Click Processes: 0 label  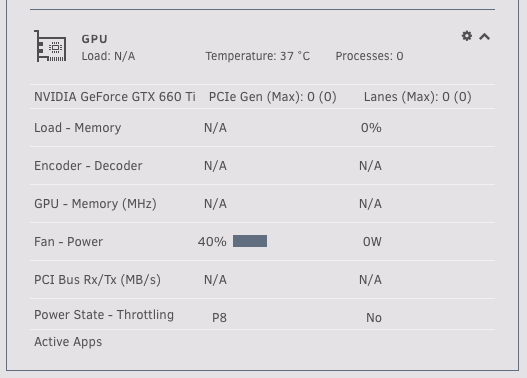click(369, 56)
